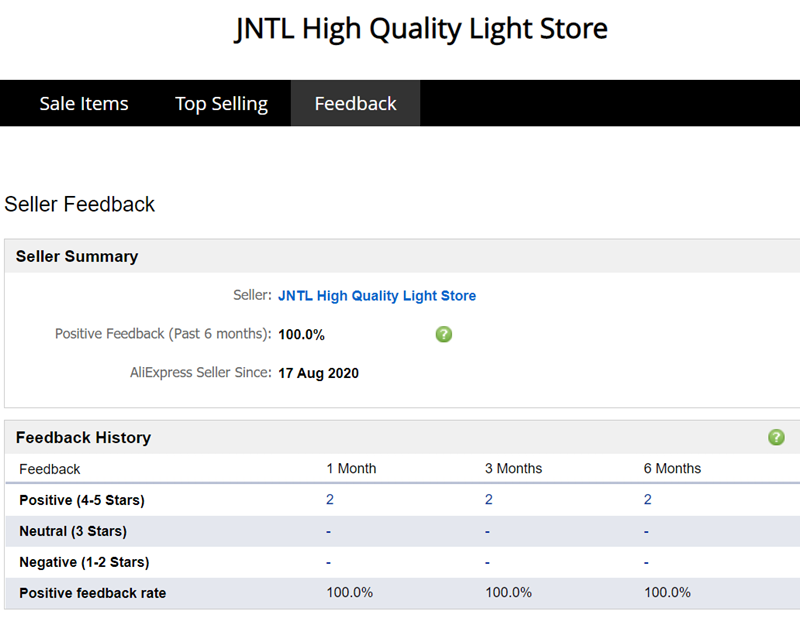Click the help icon beside Positive Feedback percentage

pos(444,334)
